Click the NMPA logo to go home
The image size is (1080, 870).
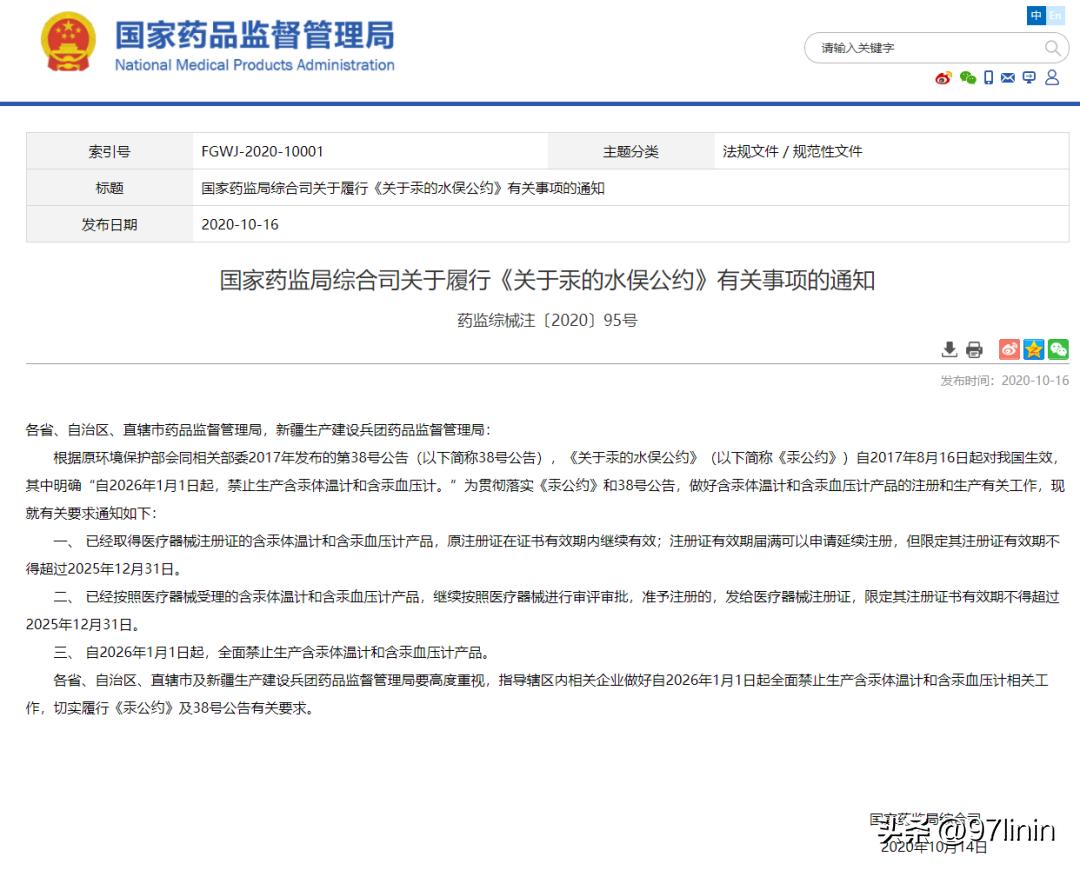coord(67,43)
